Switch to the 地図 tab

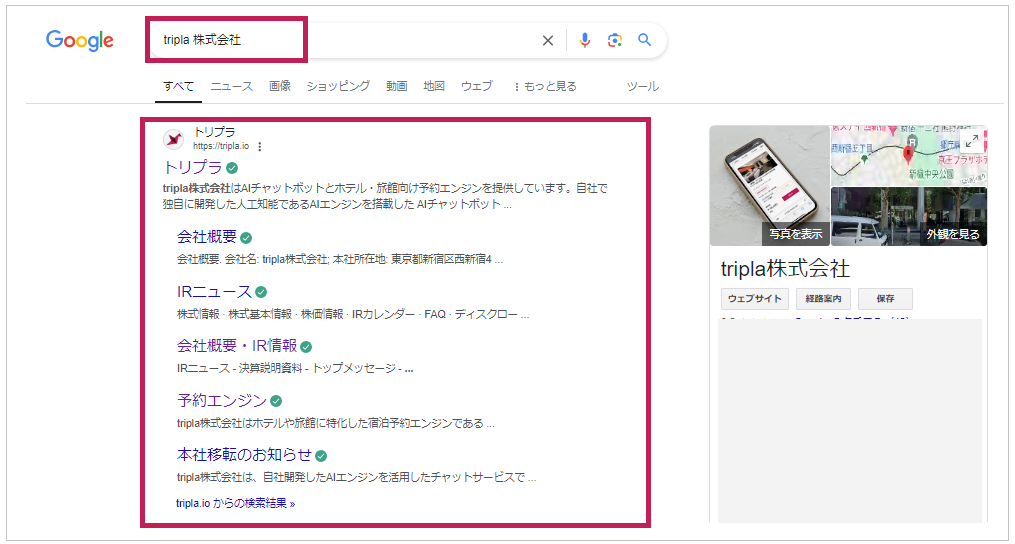pos(434,86)
